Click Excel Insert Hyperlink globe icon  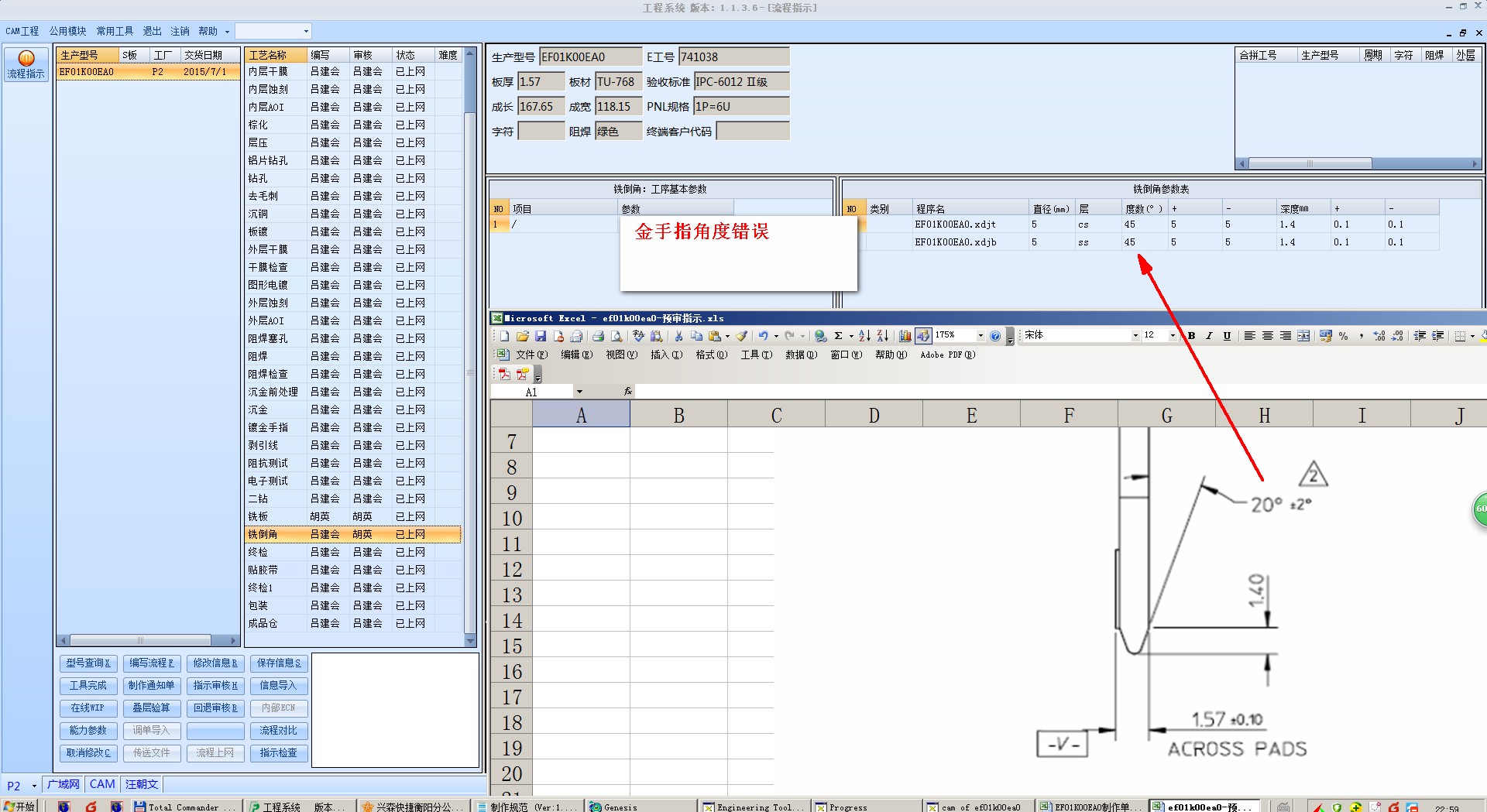pyautogui.click(x=820, y=336)
